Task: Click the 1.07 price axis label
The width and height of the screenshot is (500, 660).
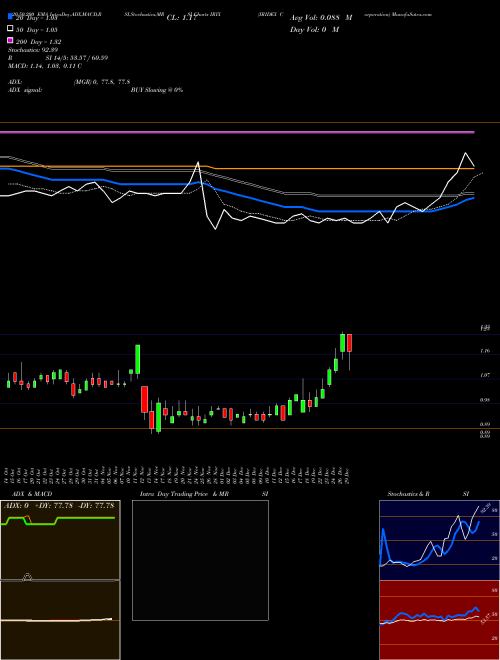Action: tap(484, 375)
